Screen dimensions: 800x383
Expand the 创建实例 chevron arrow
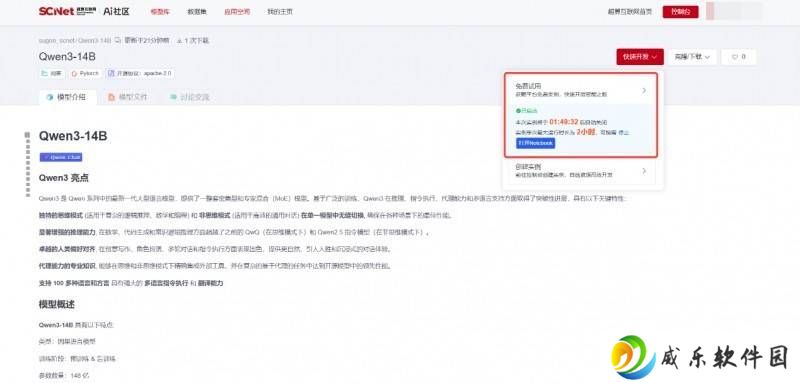pyautogui.click(x=644, y=171)
